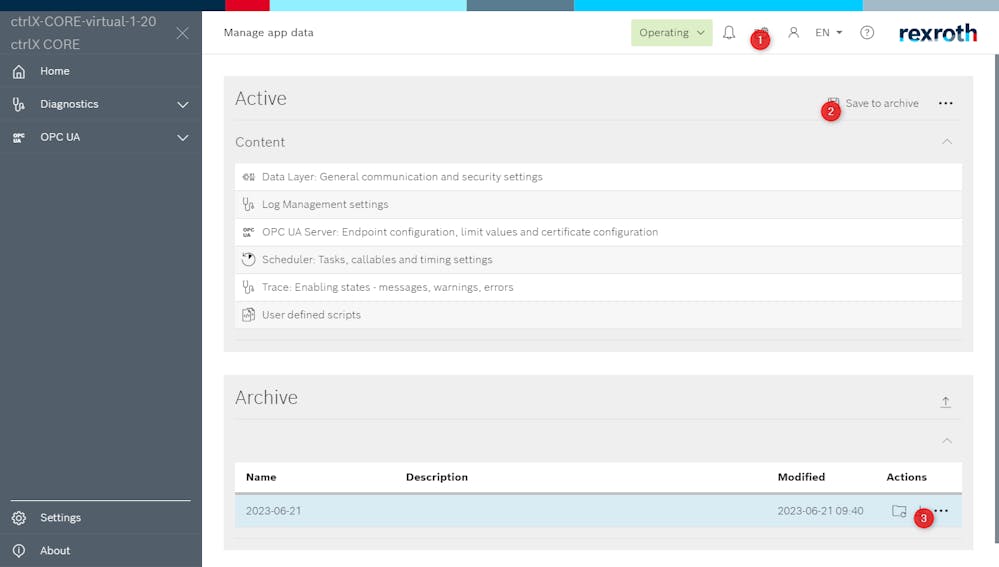Expand the OPC UA sidebar menu

[x=182, y=137]
